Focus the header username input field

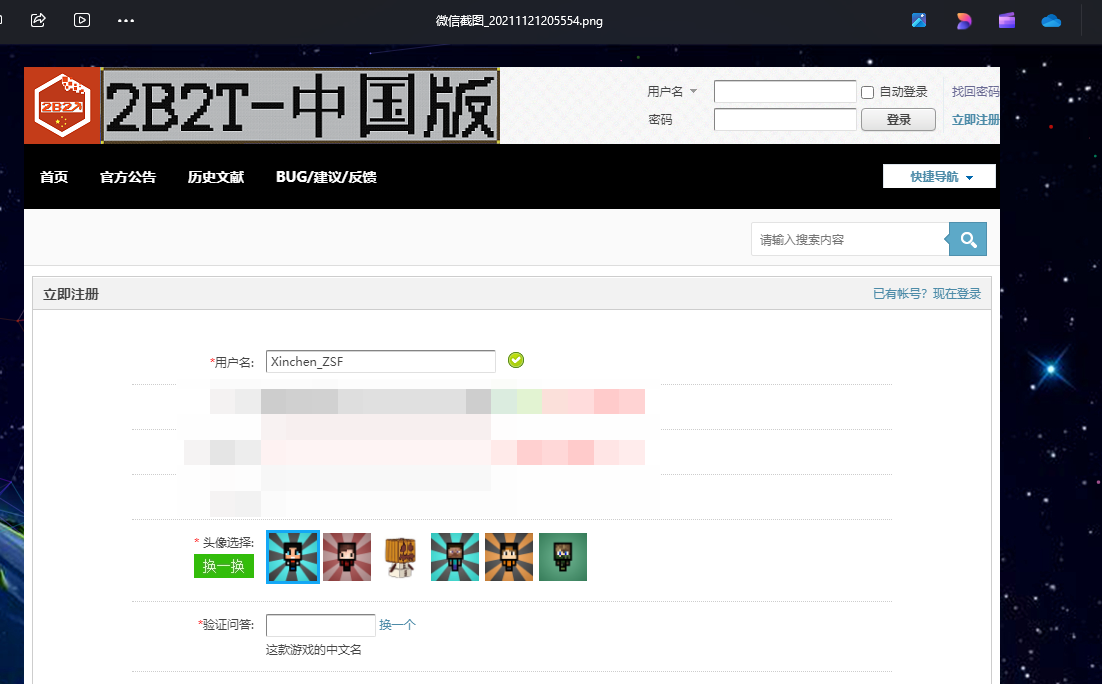click(x=785, y=91)
